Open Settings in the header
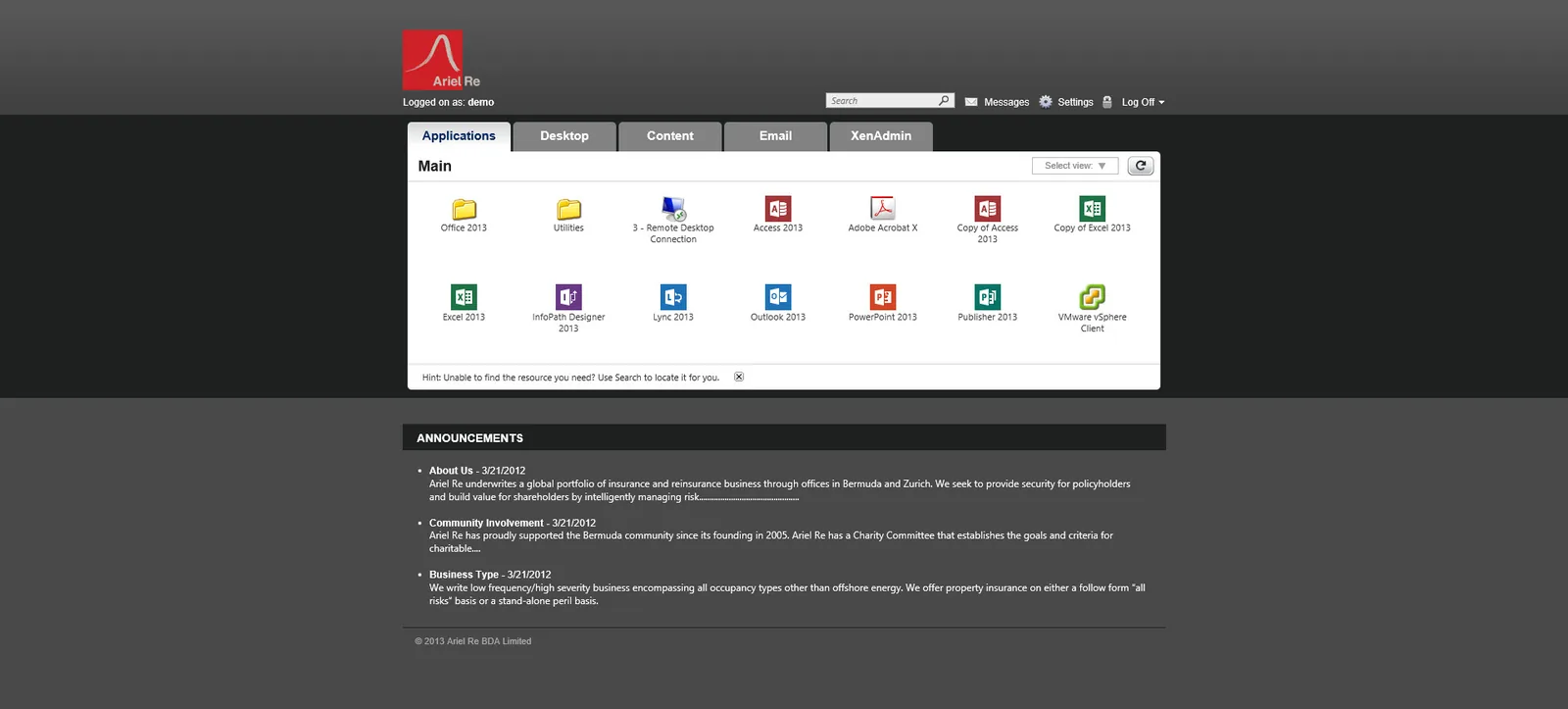The width and height of the screenshot is (1568, 709). click(x=1066, y=102)
